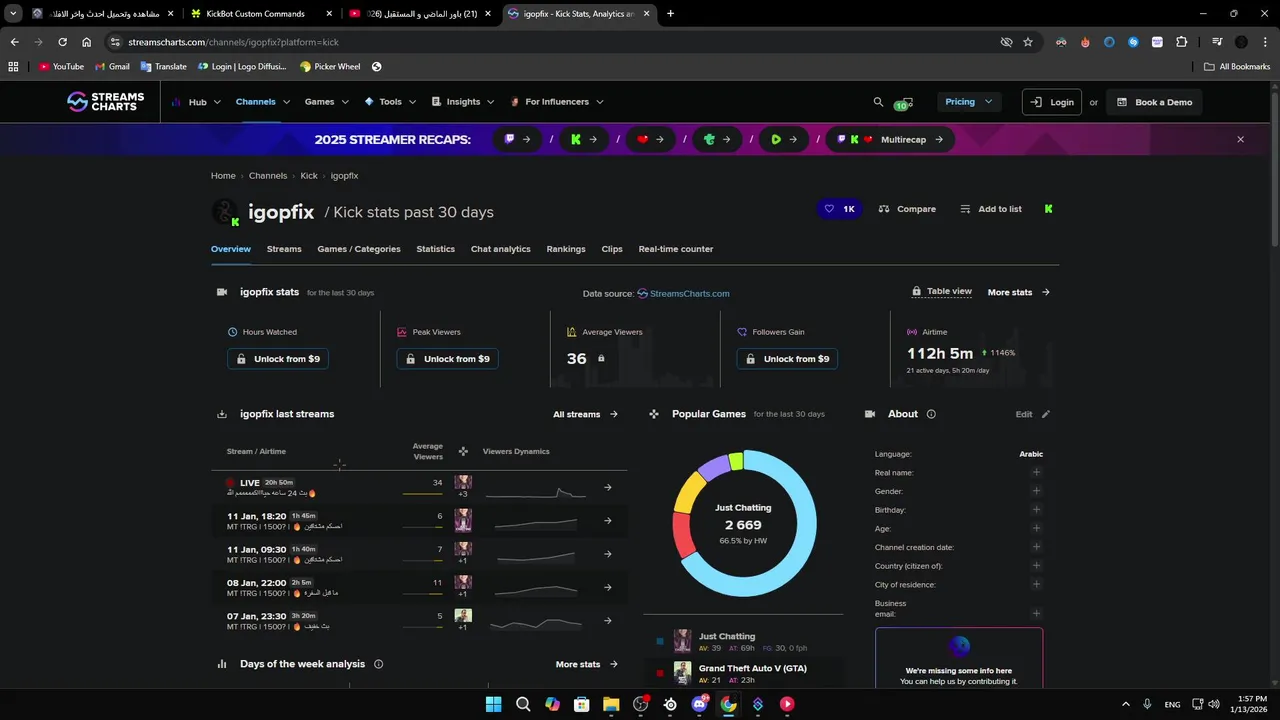
Task: Open the browser tab search dropdown
Action: [x=13, y=14]
